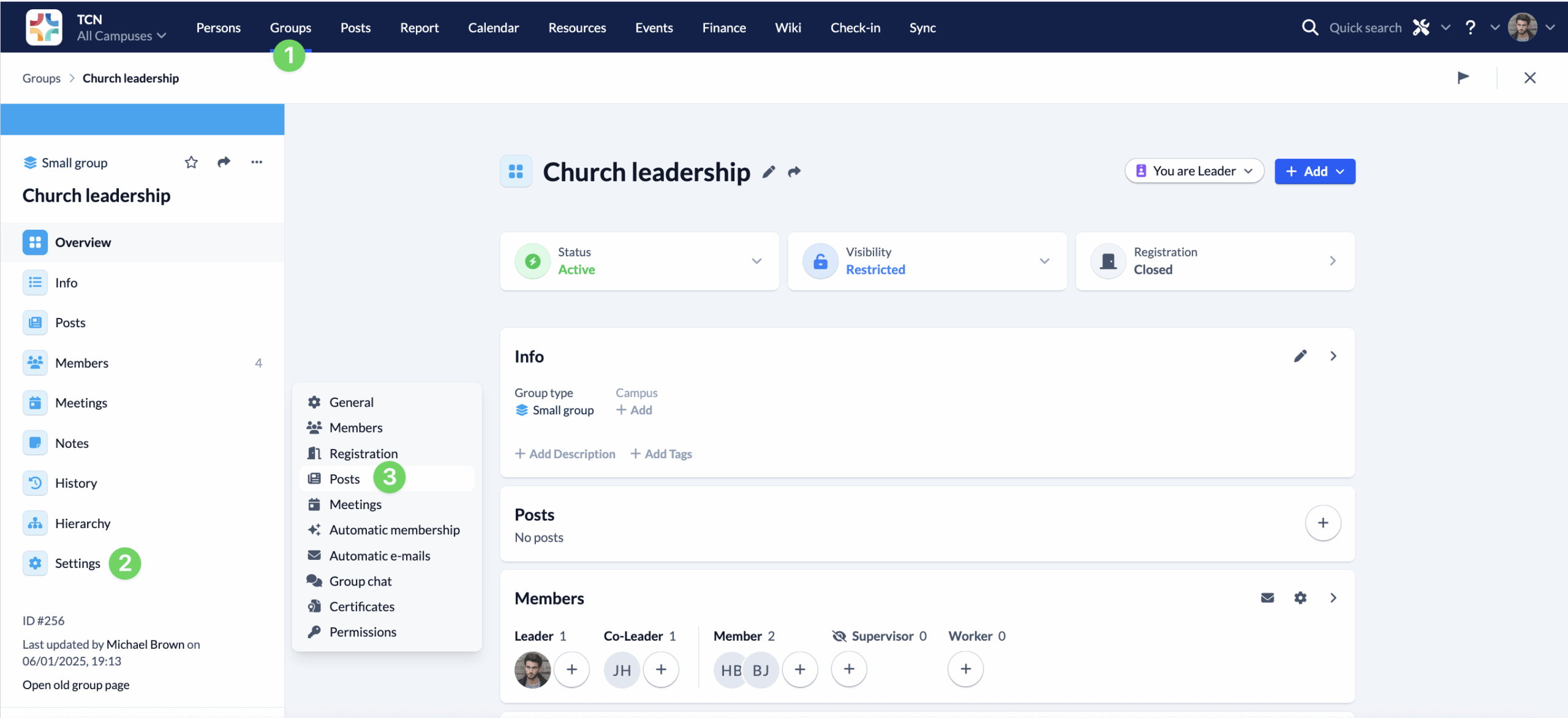The height and width of the screenshot is (718, 1568).
Task: Edit Info section with pencil icon
Action: (x=1300, y=356)
